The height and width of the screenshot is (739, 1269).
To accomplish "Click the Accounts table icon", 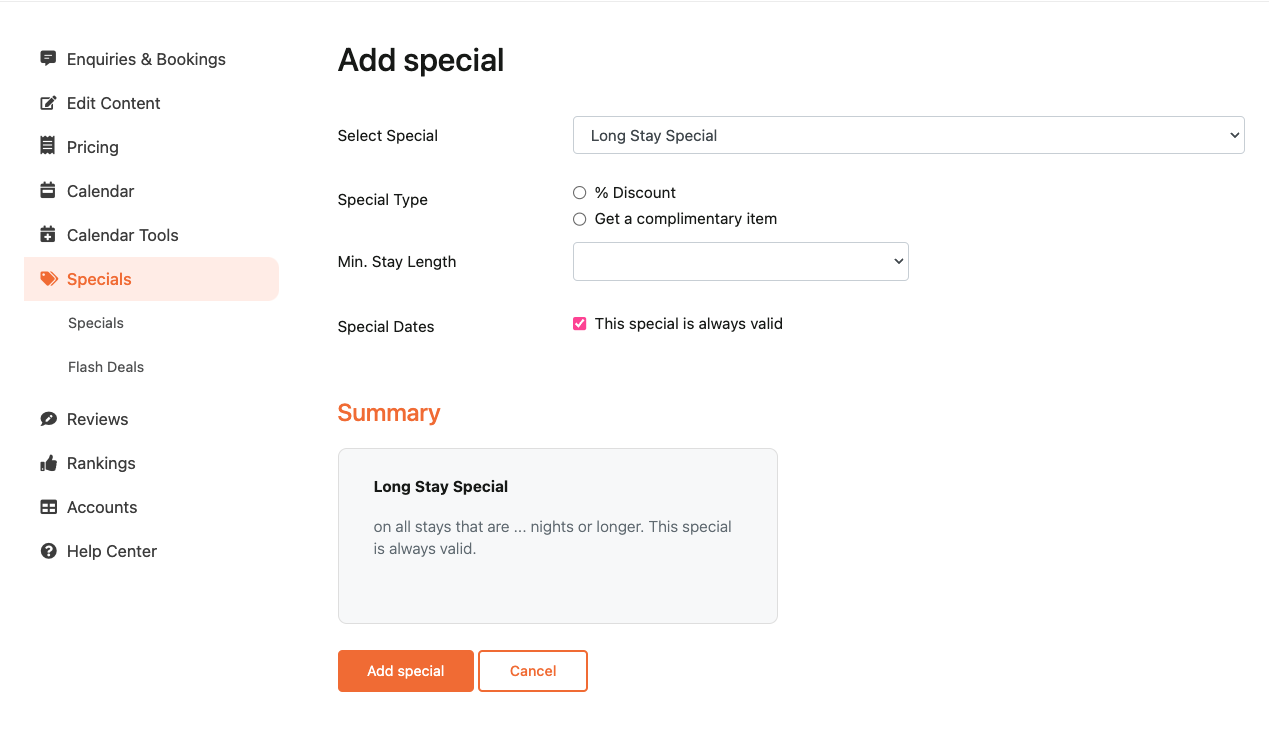I will [x=48, y=507].
